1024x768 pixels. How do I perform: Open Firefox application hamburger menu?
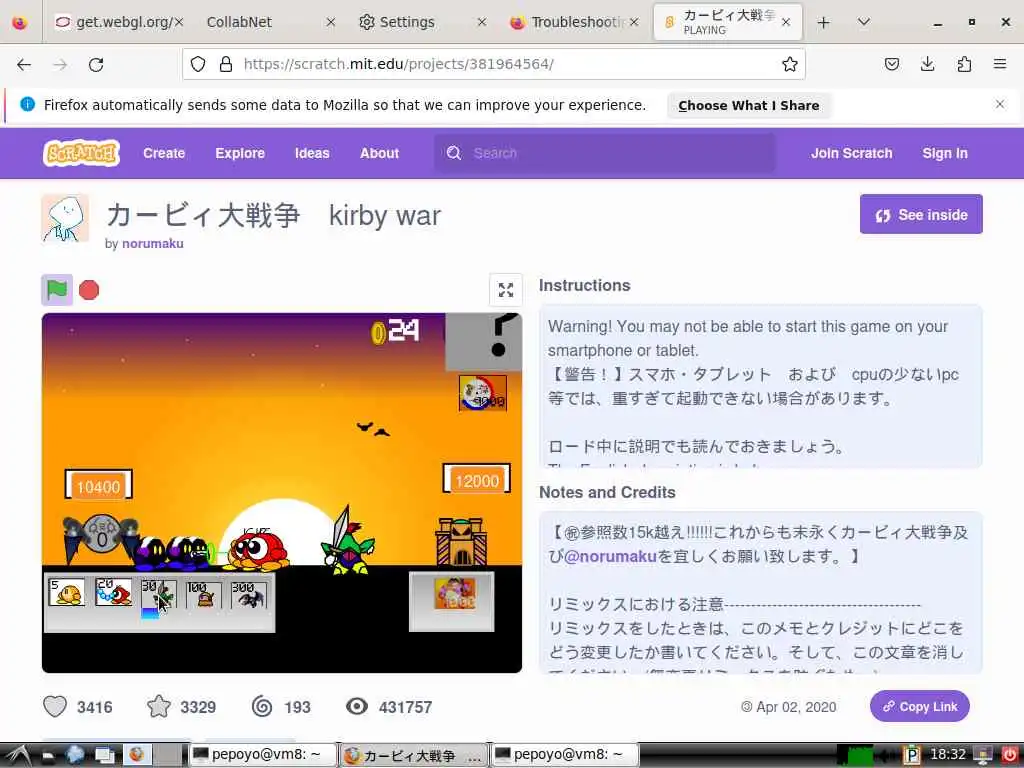pos(1000,64)
